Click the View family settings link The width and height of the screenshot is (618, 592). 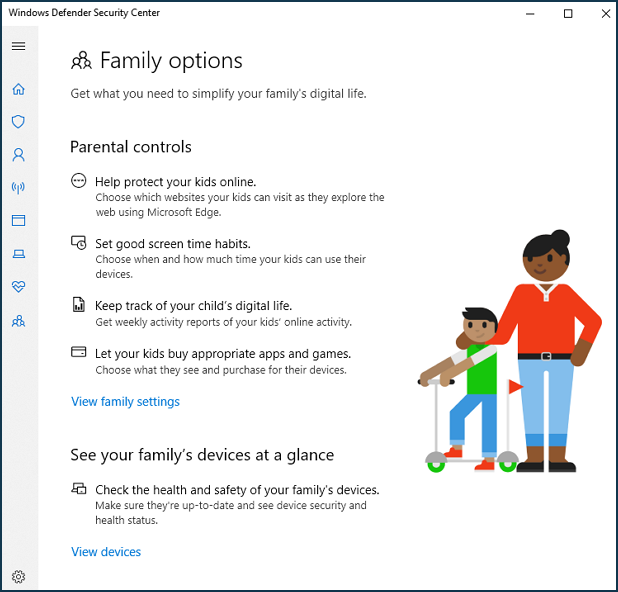(125, 402)
